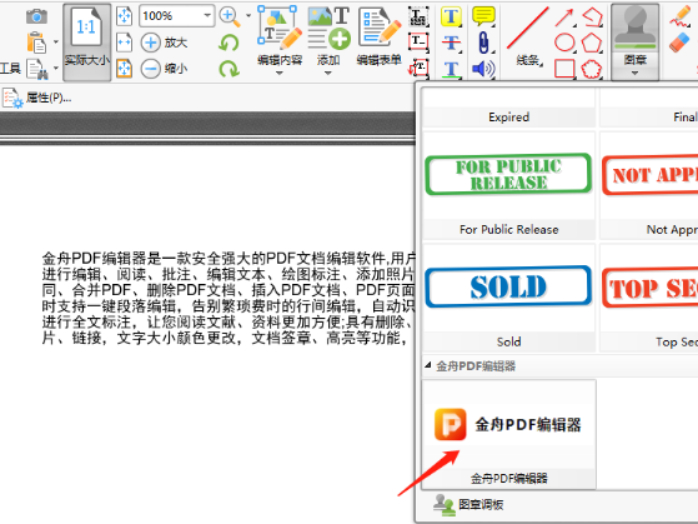Image resolution: width=698 pixels, height=524 pixels.
Task: Open the paste icon dropdown arrow
Action: (x=56, y=42)
